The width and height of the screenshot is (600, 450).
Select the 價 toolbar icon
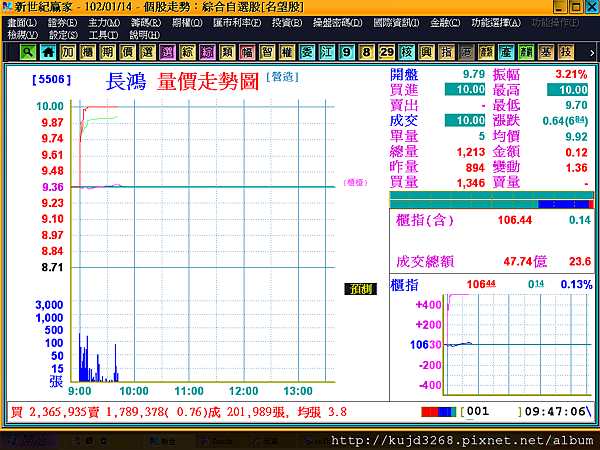pyautogui.click(x=127, y=52)
